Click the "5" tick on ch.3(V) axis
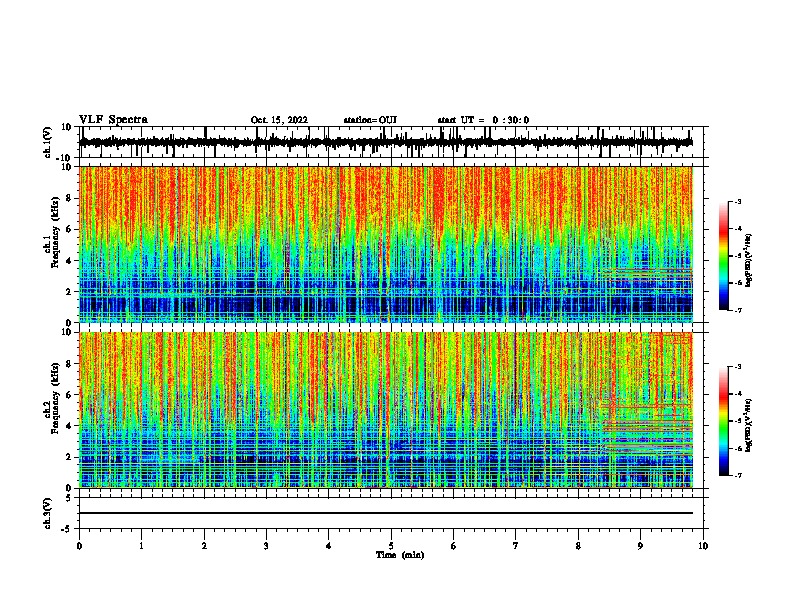Image resolution: width=792 pixels, height=612 pixels. (69, 498)
